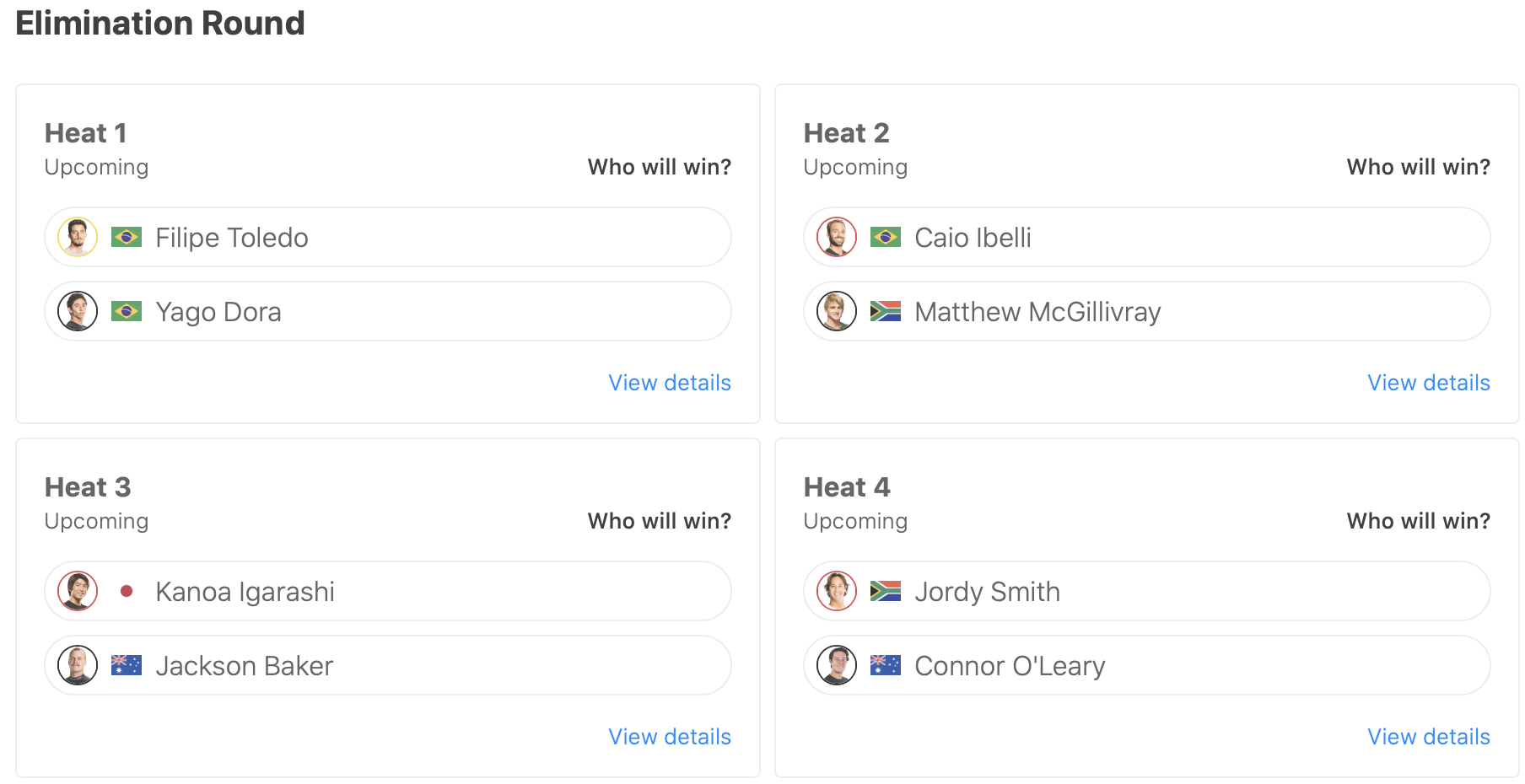Click Yago Dora's avatar photo
1525x784 pixels.
(78, 312)
